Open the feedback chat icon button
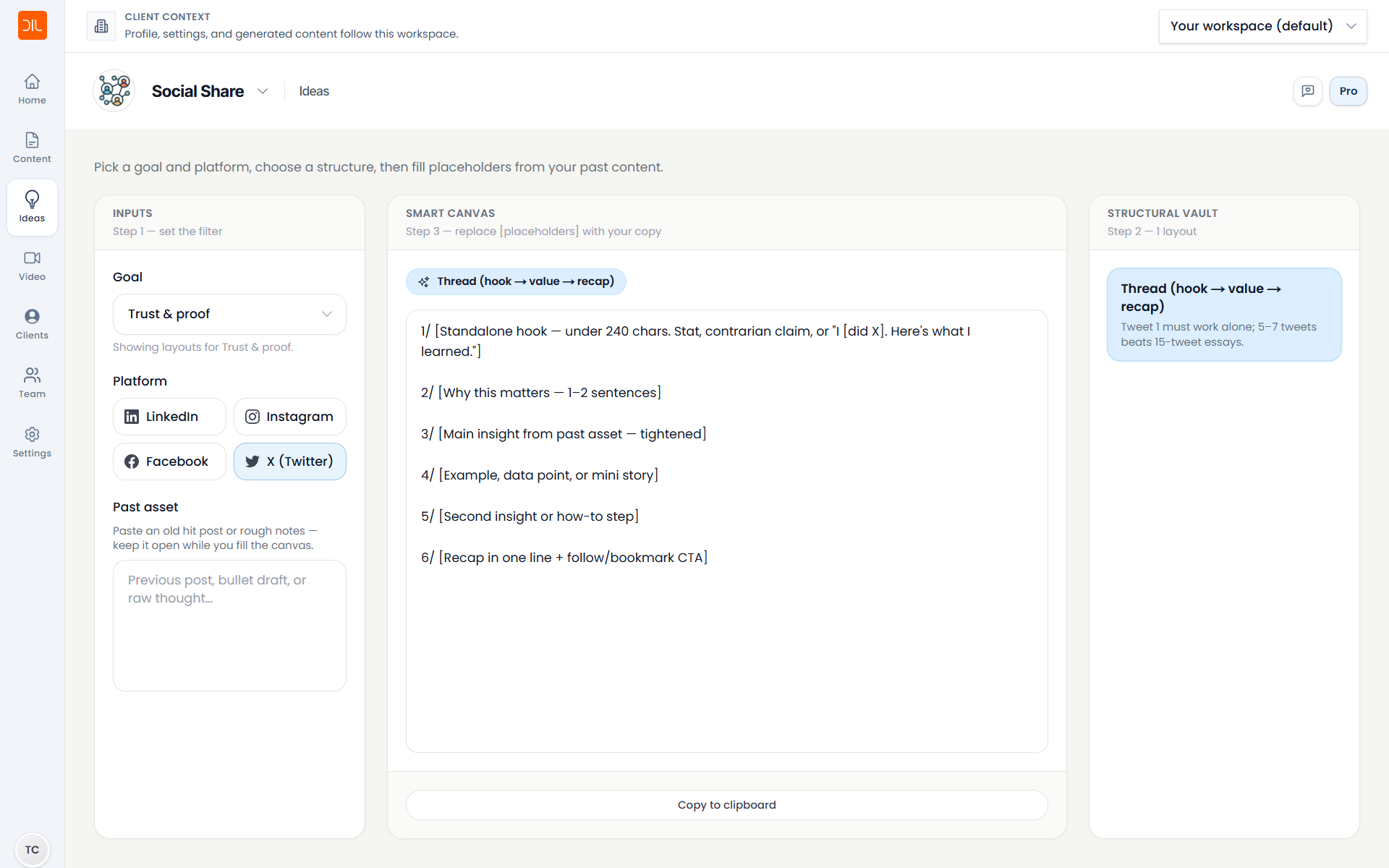This screenshot has width=1389, height=868. pyautogui.click(x=1308, y=91)
